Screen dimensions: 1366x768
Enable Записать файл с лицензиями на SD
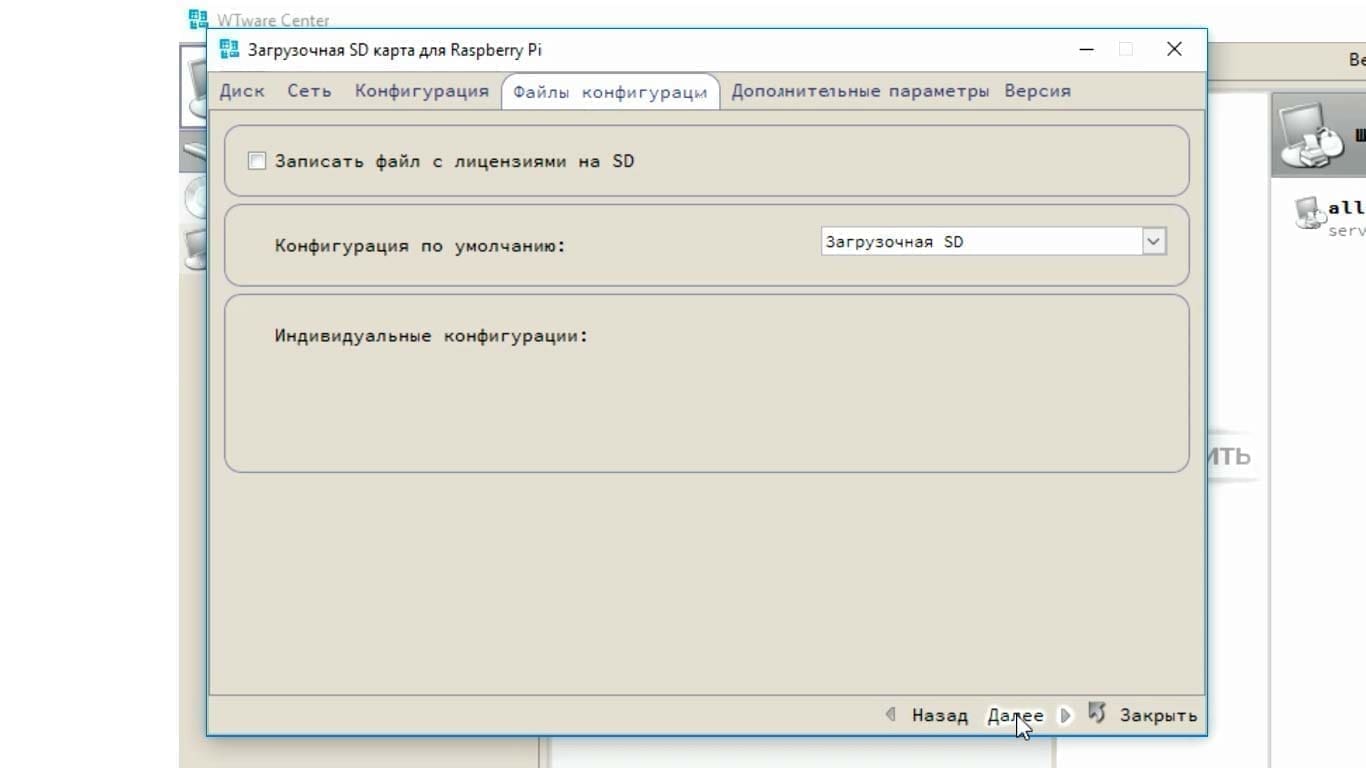point(257,161)
